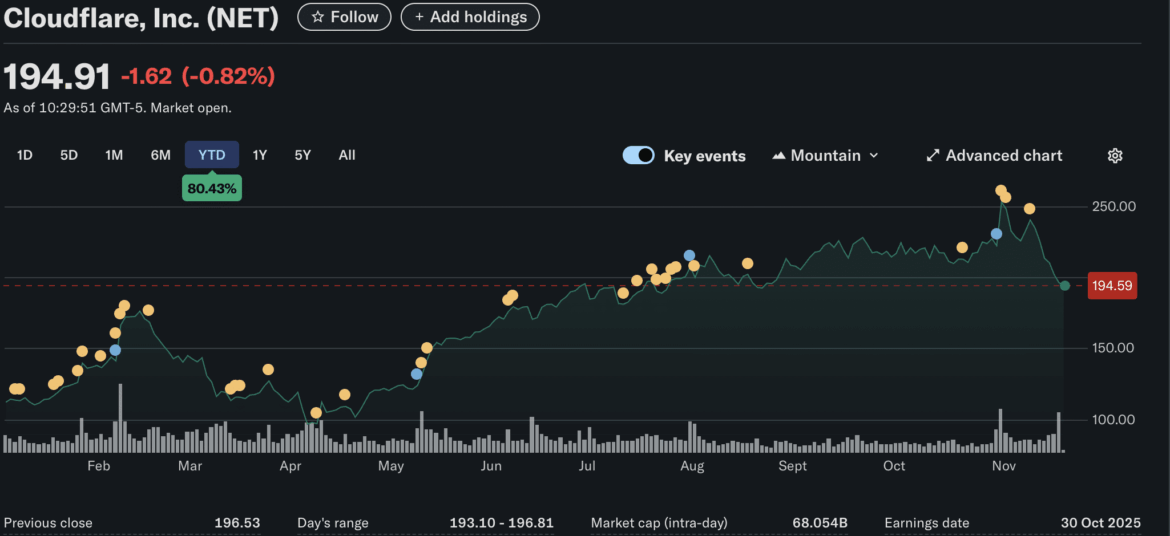Click the blue event dot near August
The height and width of the screenshot is (536, 1170).
click(x=689, y=256)
